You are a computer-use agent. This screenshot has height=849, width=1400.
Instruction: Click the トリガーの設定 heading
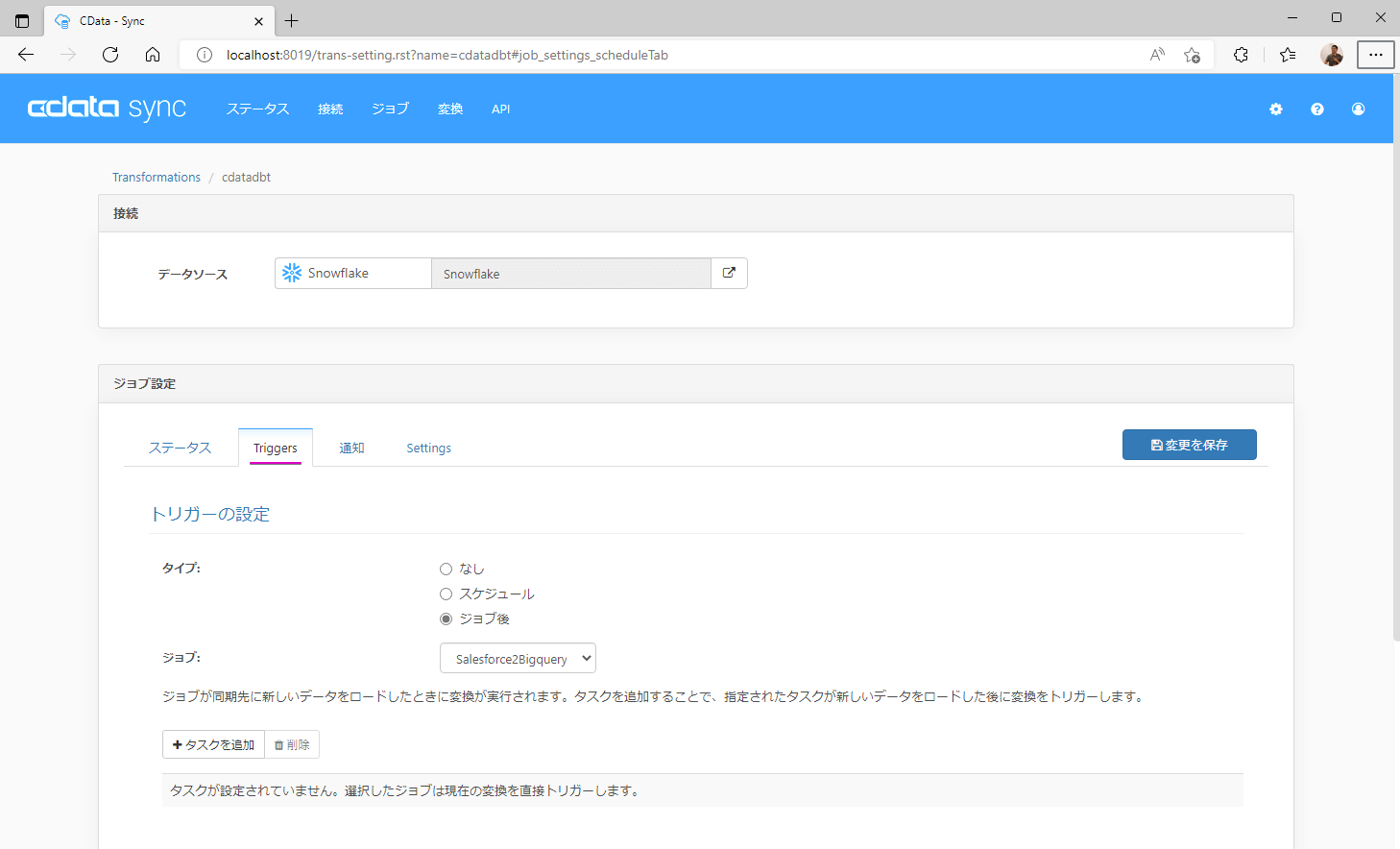[x=210, y=515]
